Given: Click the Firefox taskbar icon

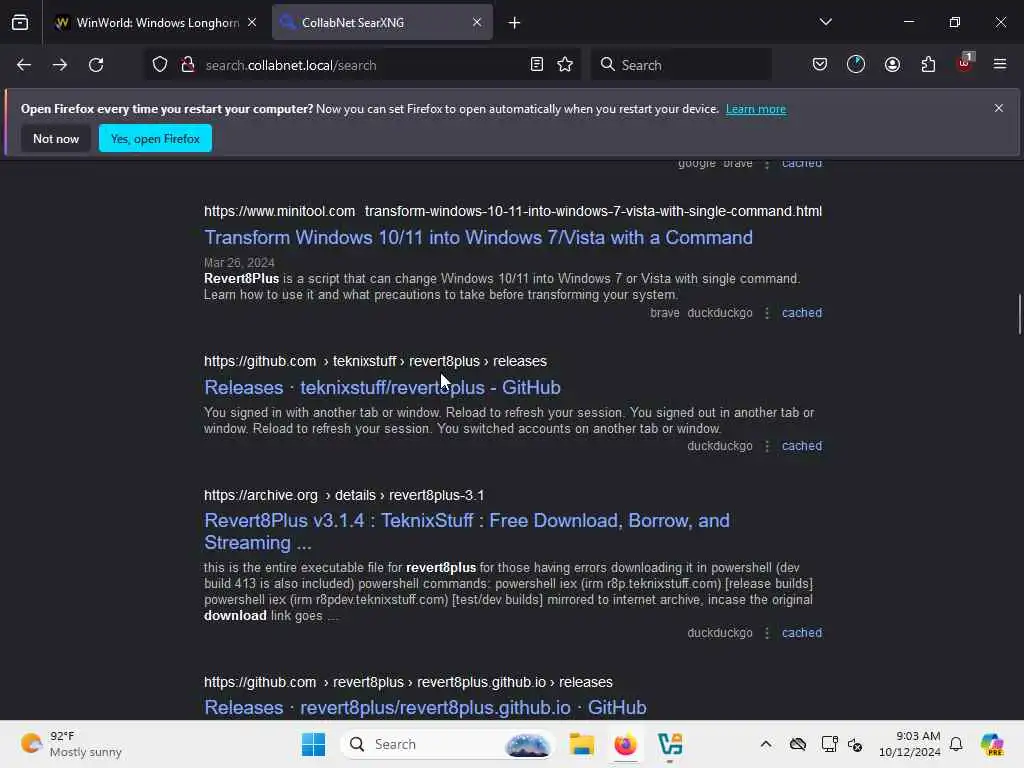Looking at the screenshot, I should pyautogui.click(x=626, y=744).
